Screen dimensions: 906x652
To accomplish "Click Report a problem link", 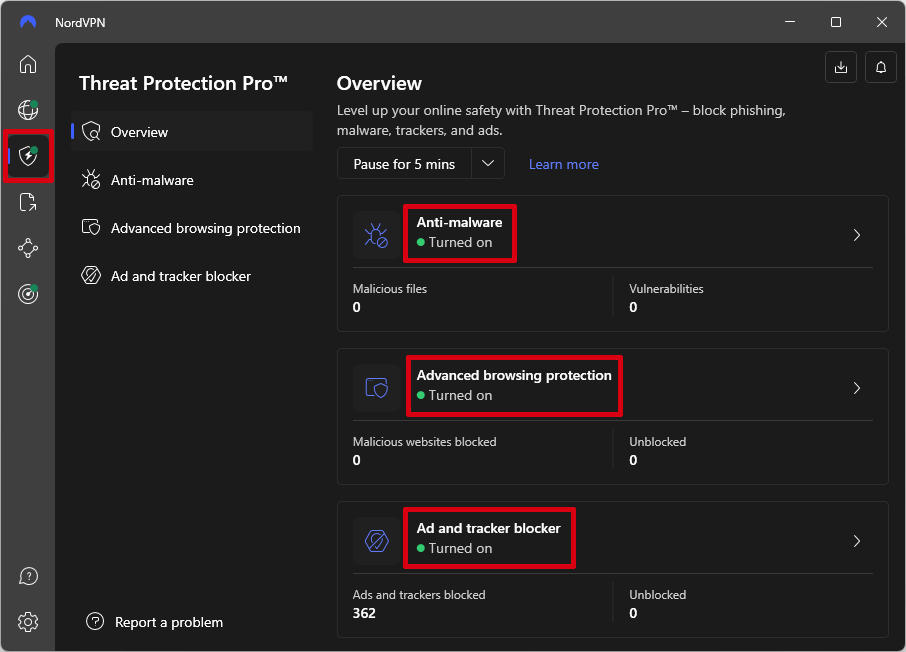I will (169, 623).
